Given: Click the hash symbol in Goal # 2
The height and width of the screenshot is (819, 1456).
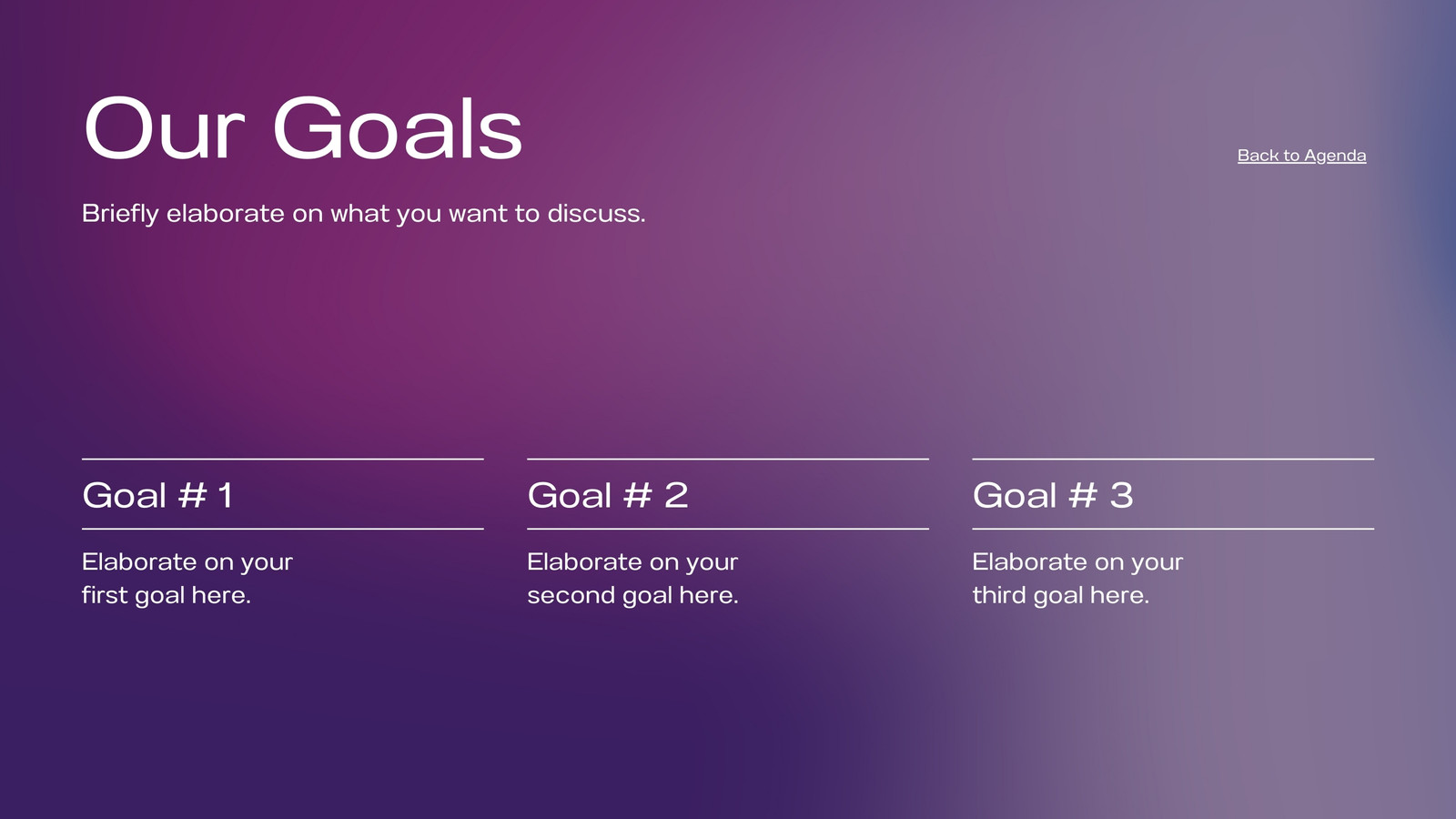Looking at the screenshot, I should tap(638, 495).
